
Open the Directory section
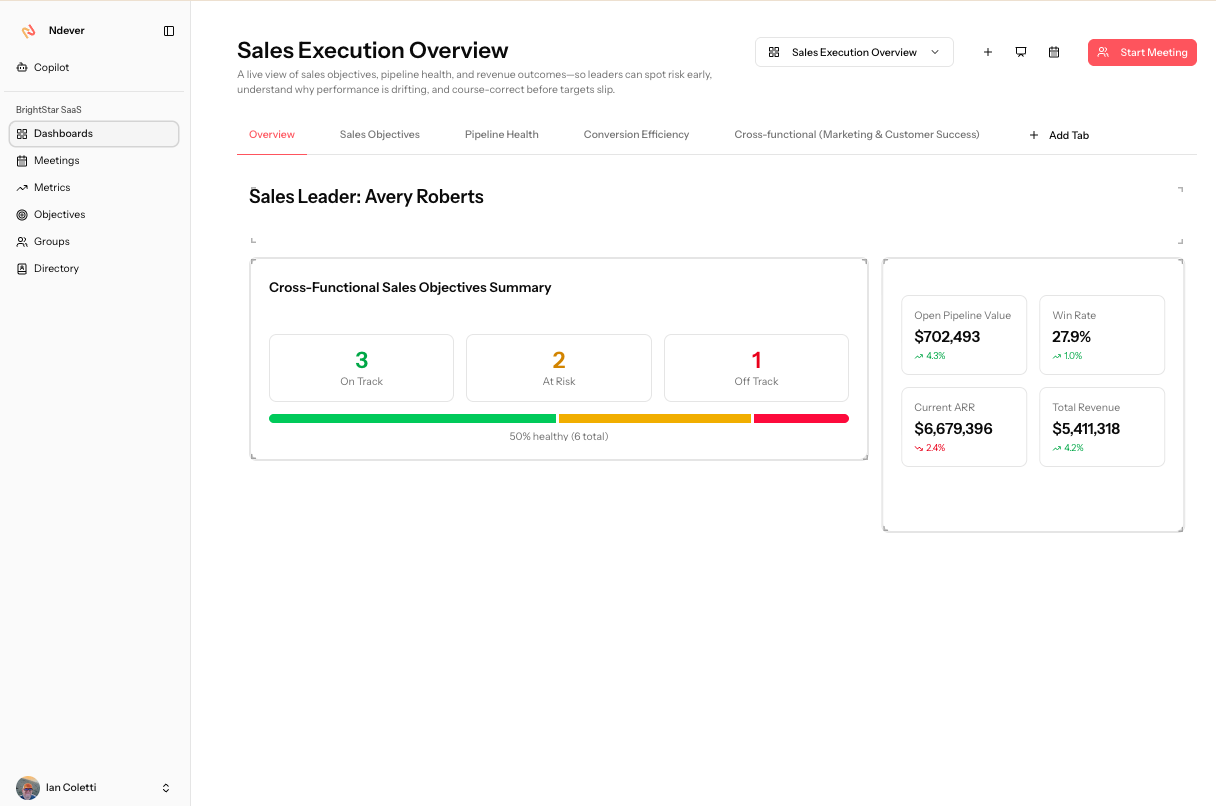click(x=58, y=268)
